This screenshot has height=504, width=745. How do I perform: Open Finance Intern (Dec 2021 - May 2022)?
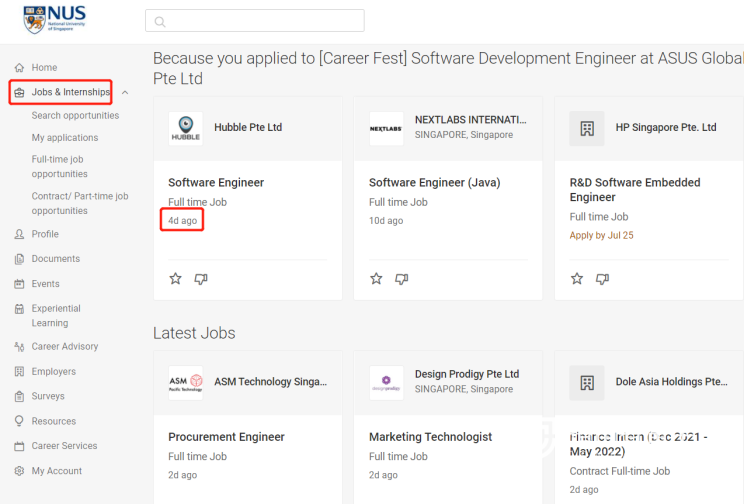coord(639,444)
